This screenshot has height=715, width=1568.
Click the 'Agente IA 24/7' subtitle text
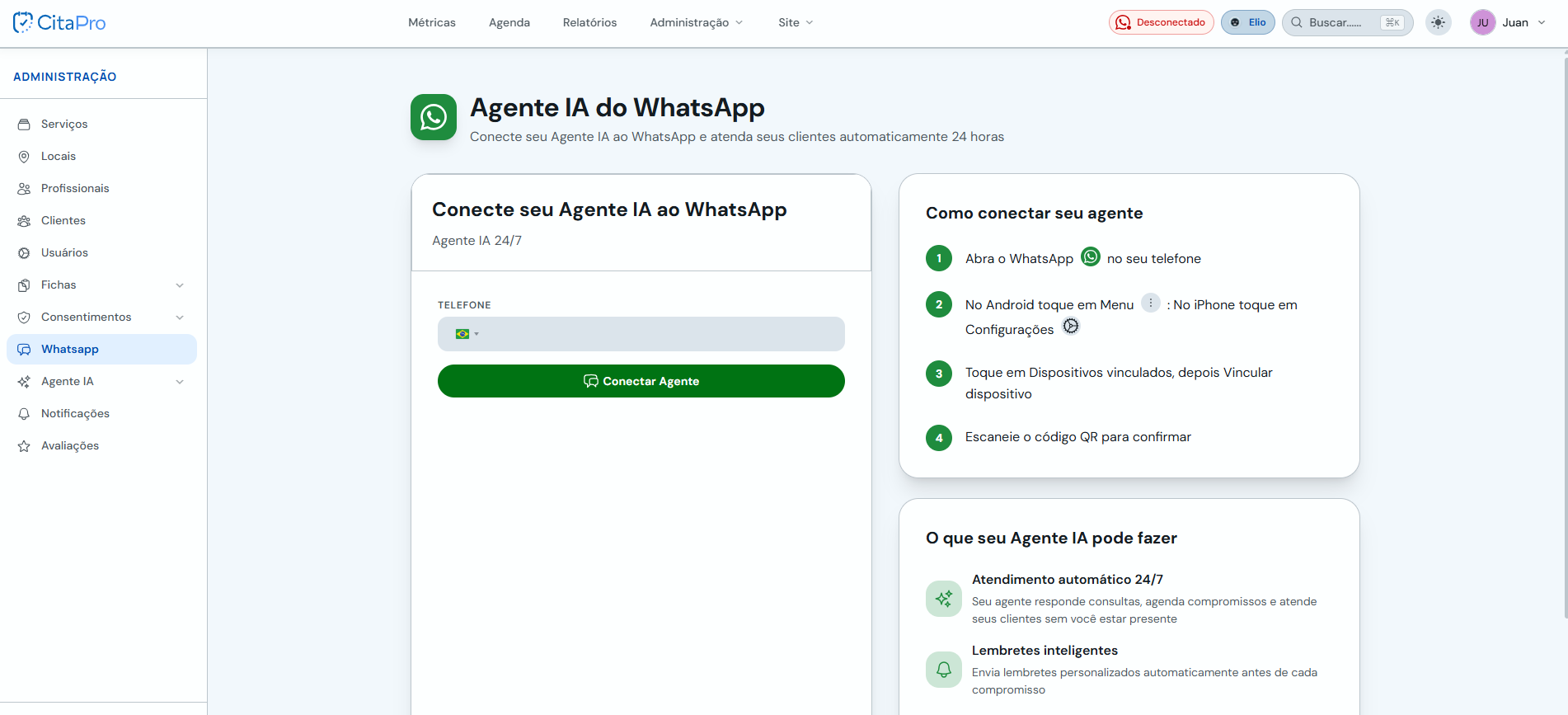(x=477, y=241)
